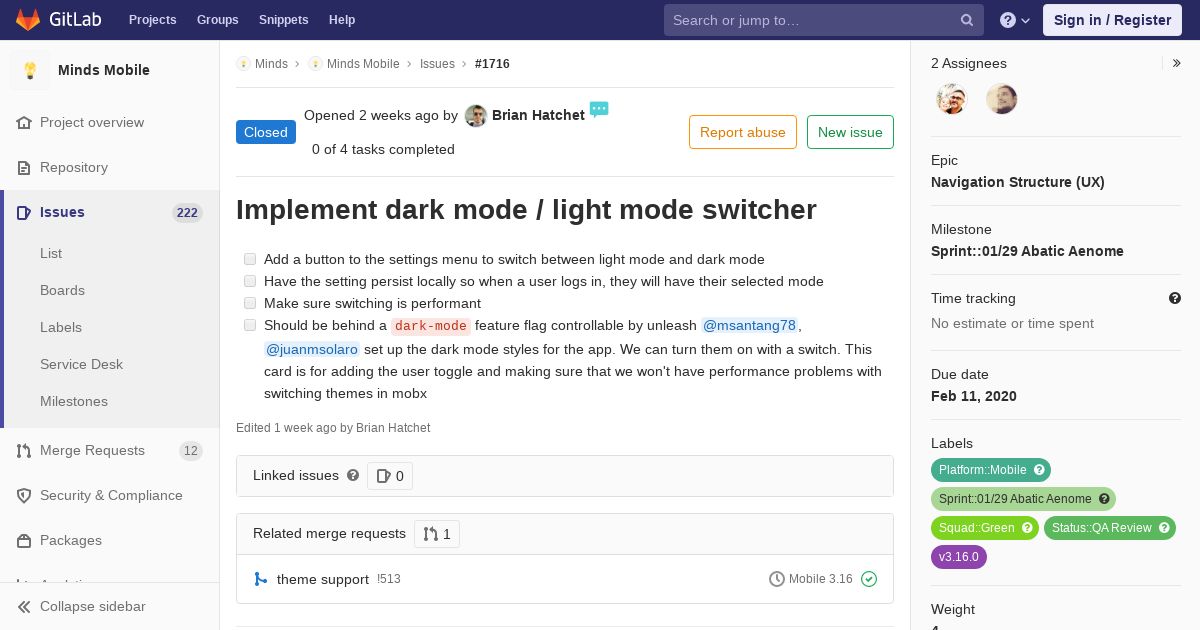Open Labels in the sidebar
Image resolution: width=1200 pixels, height=630 pixels.
(x=61, y=327)
